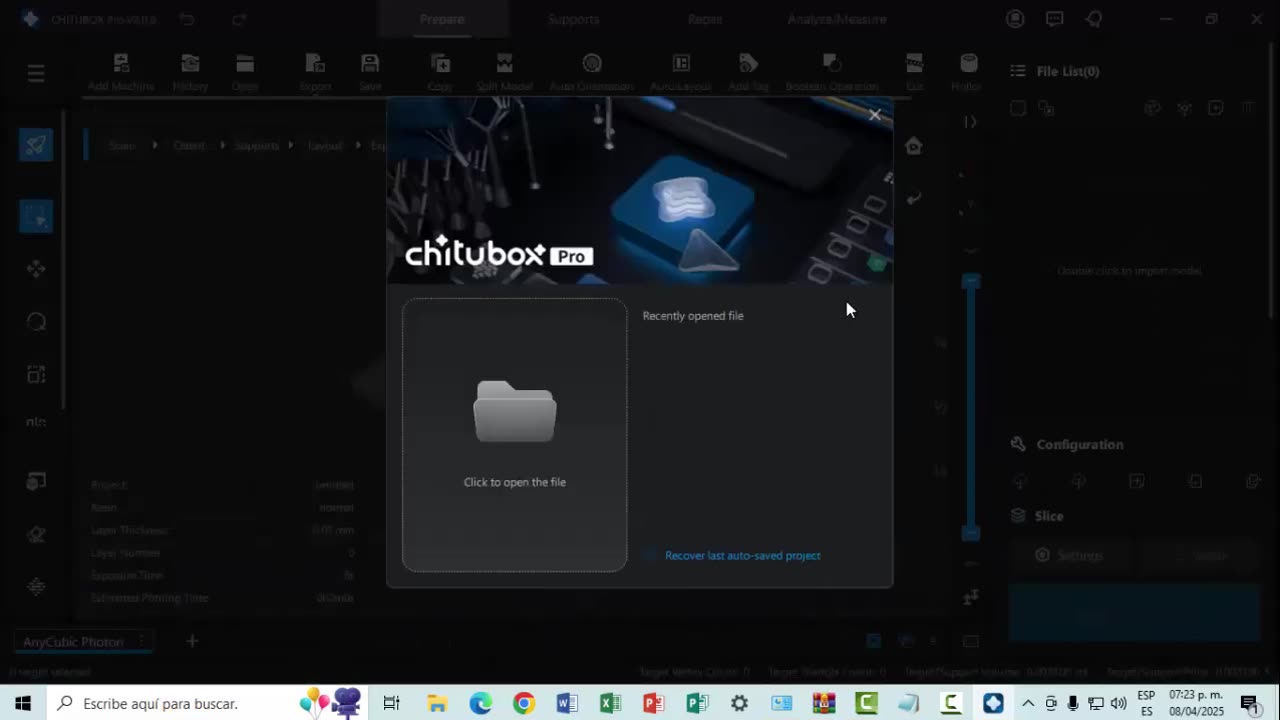Open Microsoft Edge from the taskbar
This screenshot has width=1280, height=720.
coord(481,704)
